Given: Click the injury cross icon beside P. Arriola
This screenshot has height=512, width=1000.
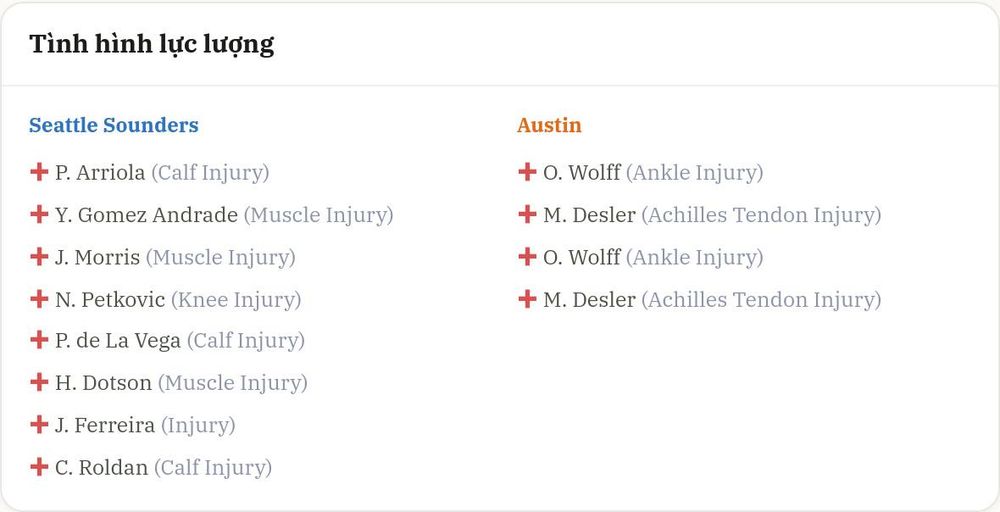Looking at the screenshot, I should pyautogui.click(x=39, y=172).
